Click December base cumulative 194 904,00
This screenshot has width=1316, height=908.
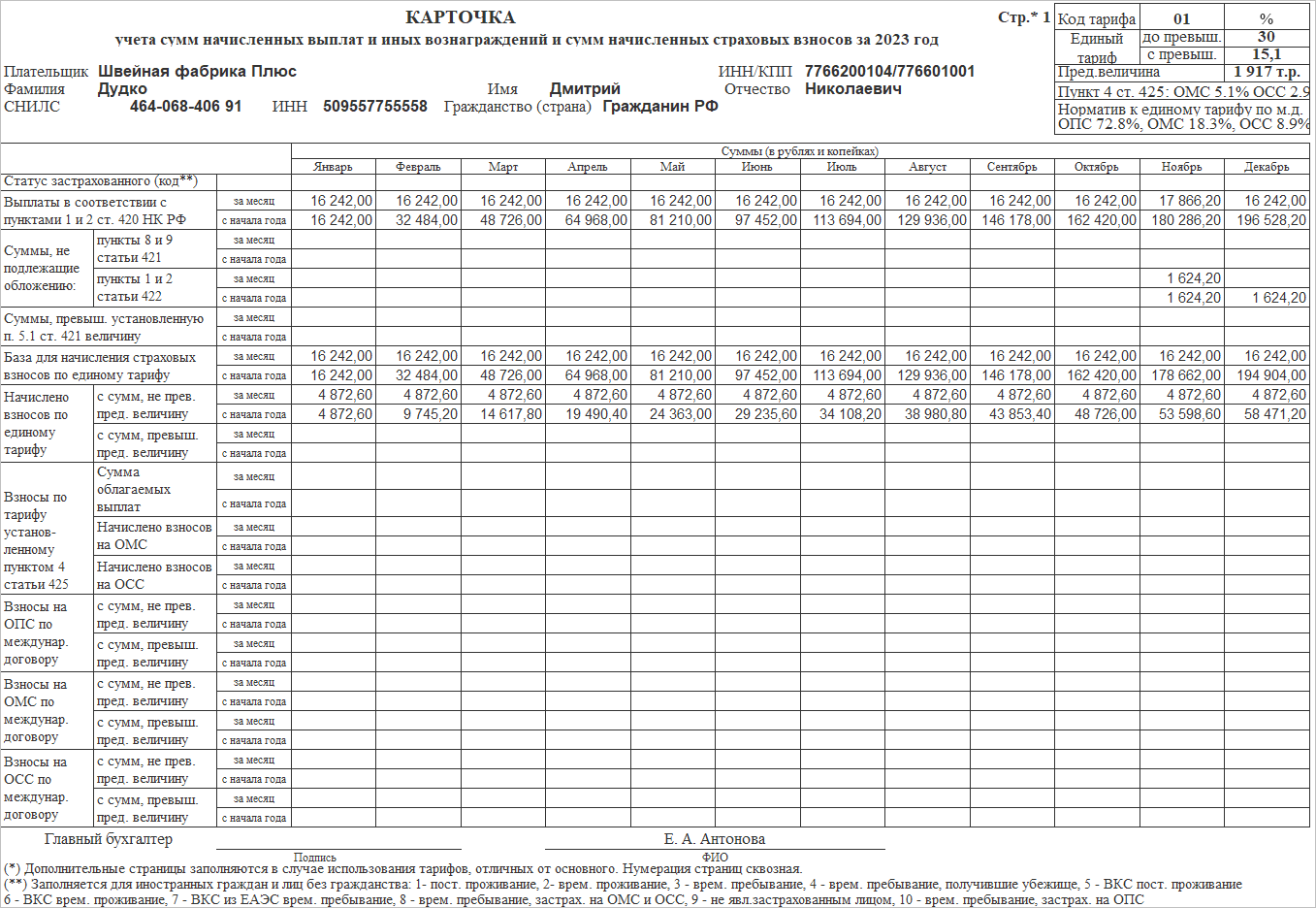[x=1271, y=375]
